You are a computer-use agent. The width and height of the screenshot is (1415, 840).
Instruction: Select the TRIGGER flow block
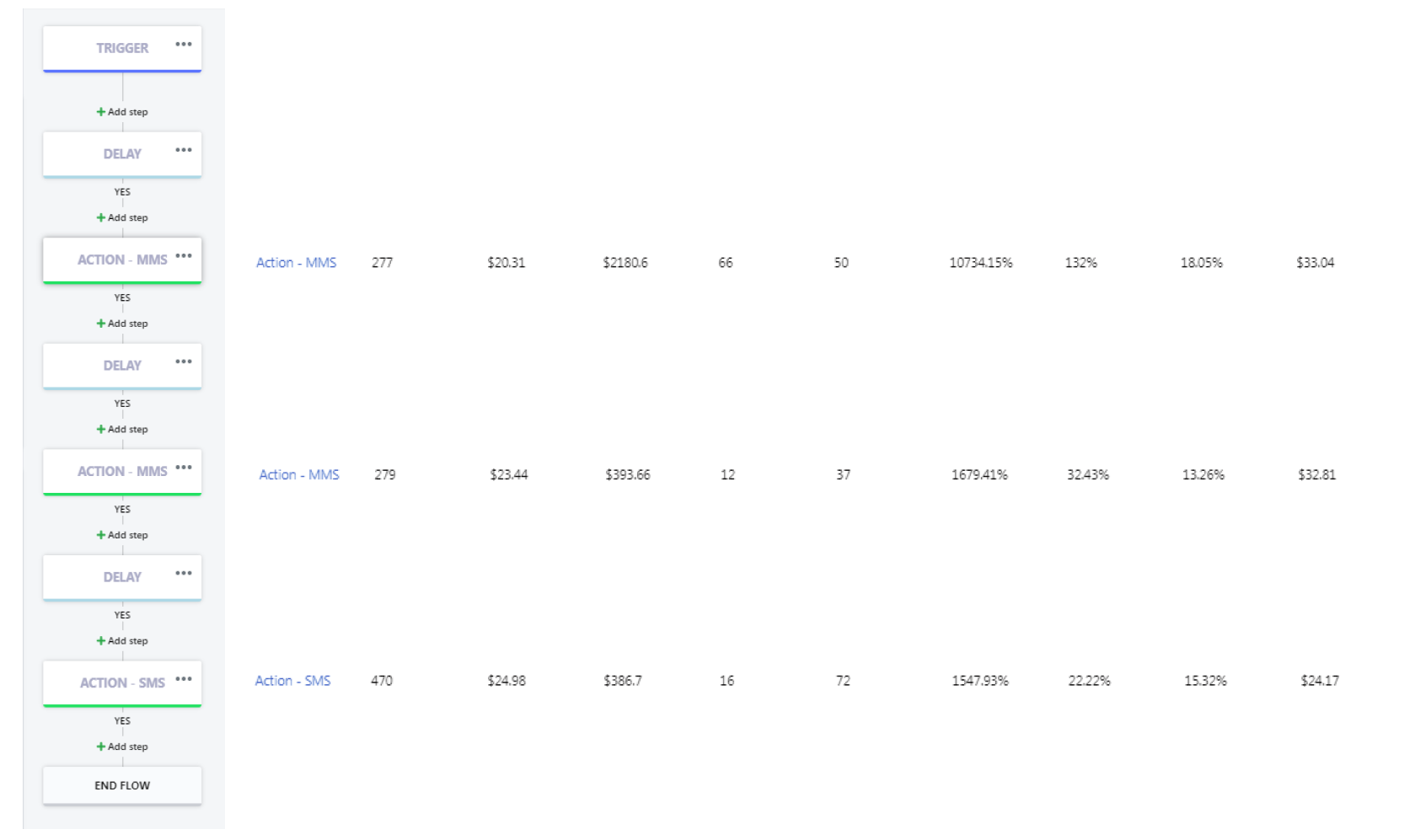(x=122, y=49)
